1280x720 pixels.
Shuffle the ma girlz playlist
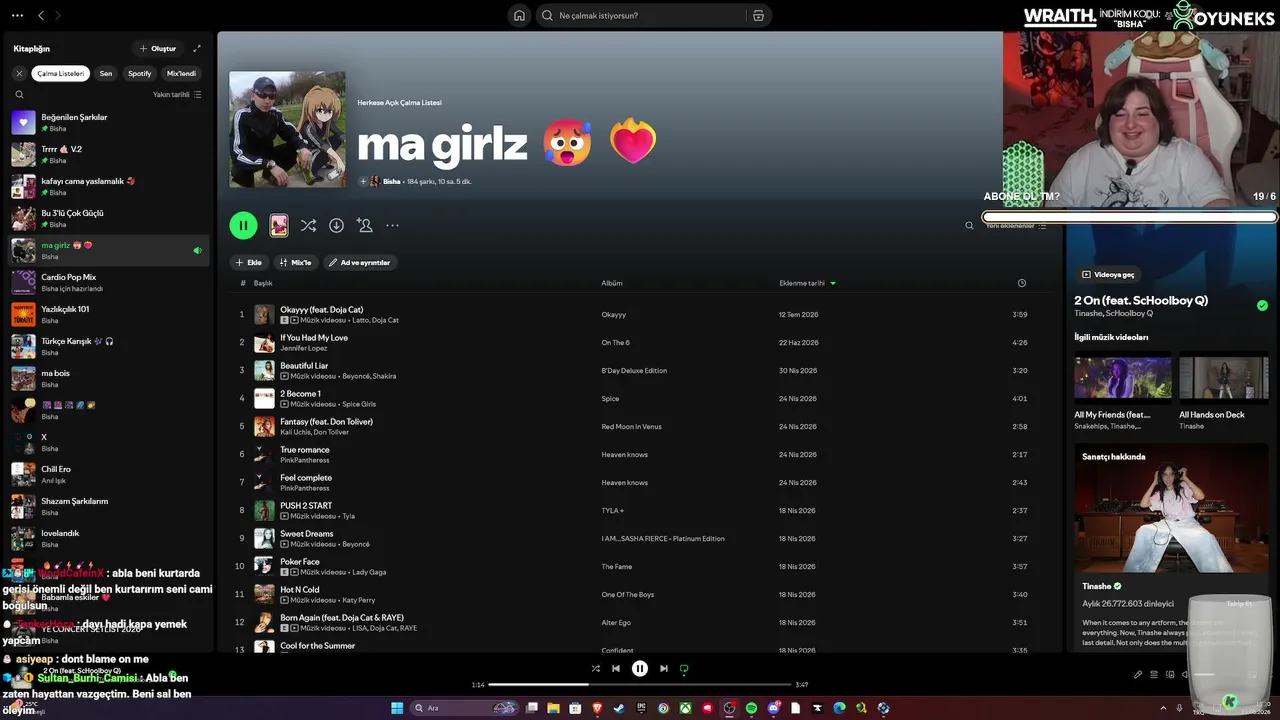308,225
